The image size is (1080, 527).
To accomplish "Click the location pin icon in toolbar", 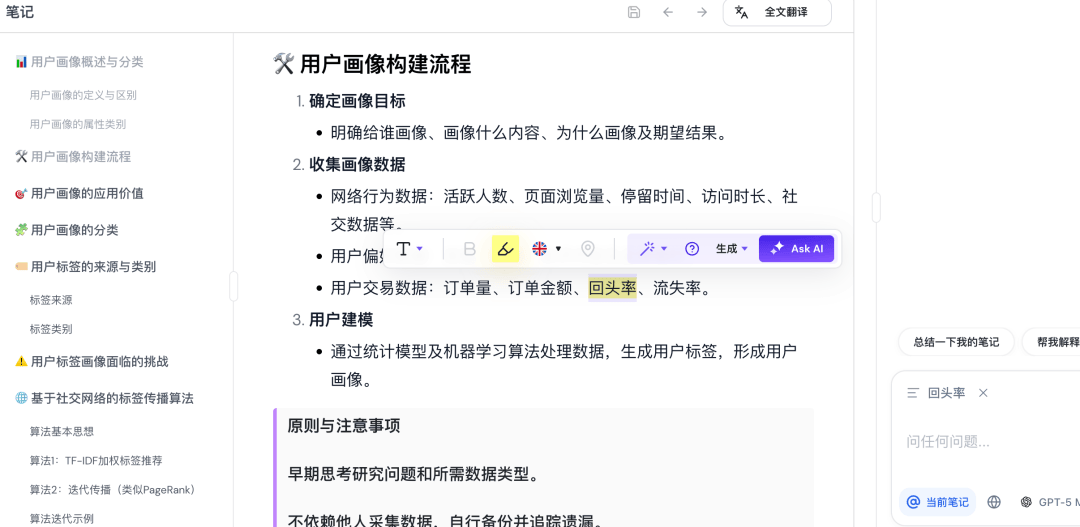I will pyautogui.click(x=588, y=249).
